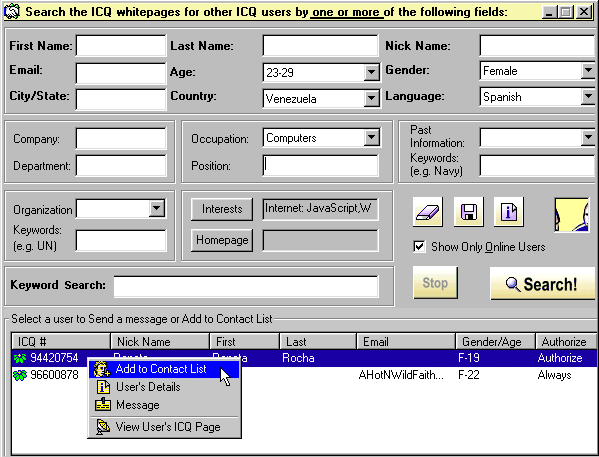This screenshot has height=457, width=599.
Task: Click the Stop button
Action: click(x=435, y=283)
